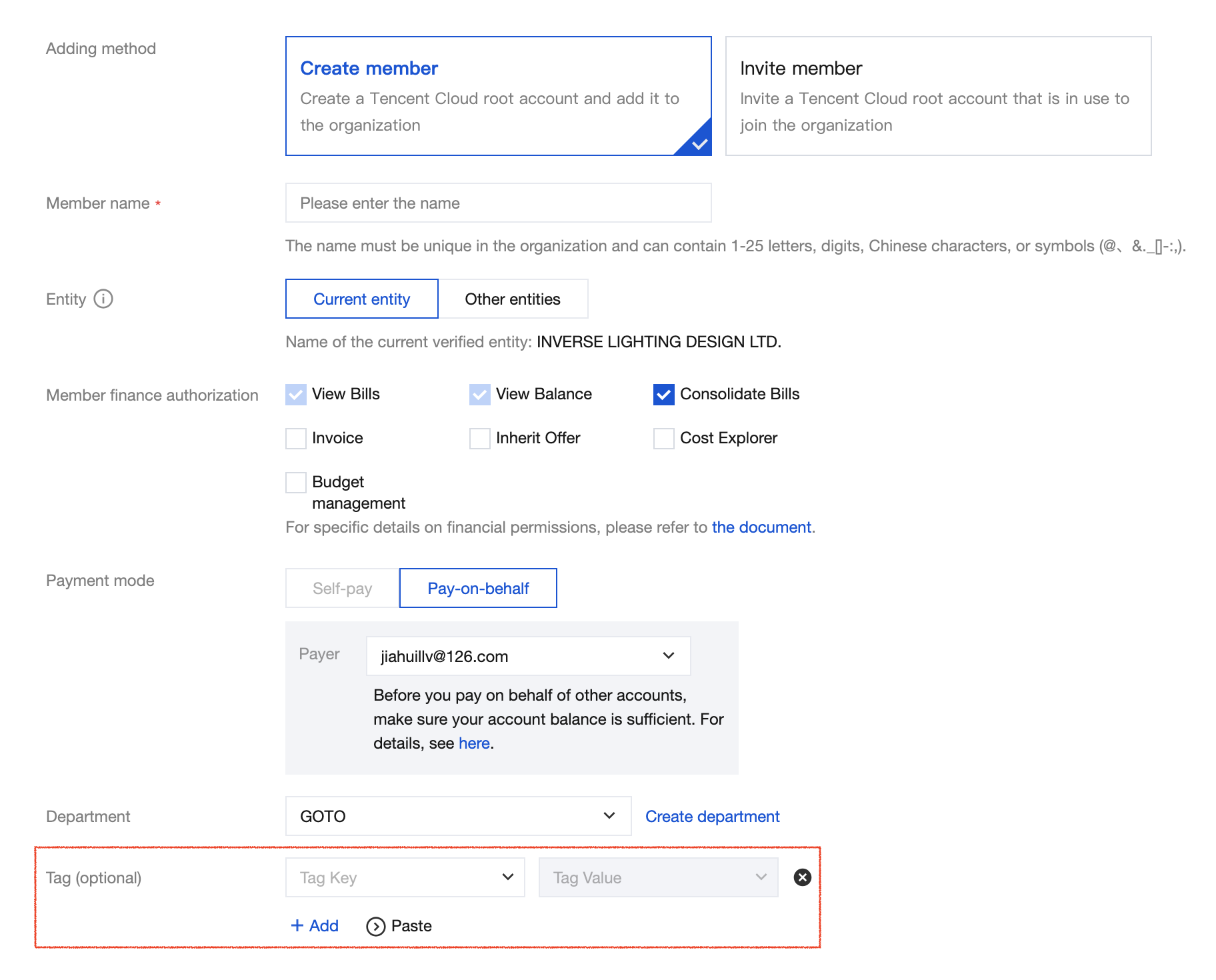Click the Create department link
This screenshot has height=980, width=1216.
[x=713, y=816]
